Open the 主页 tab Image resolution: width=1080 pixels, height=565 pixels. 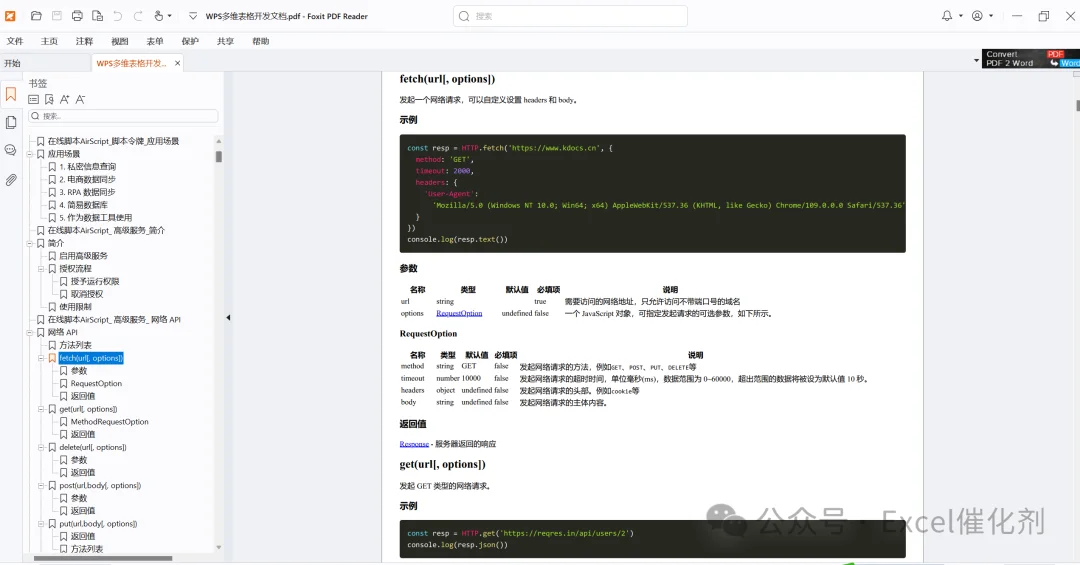pos(49,41)
